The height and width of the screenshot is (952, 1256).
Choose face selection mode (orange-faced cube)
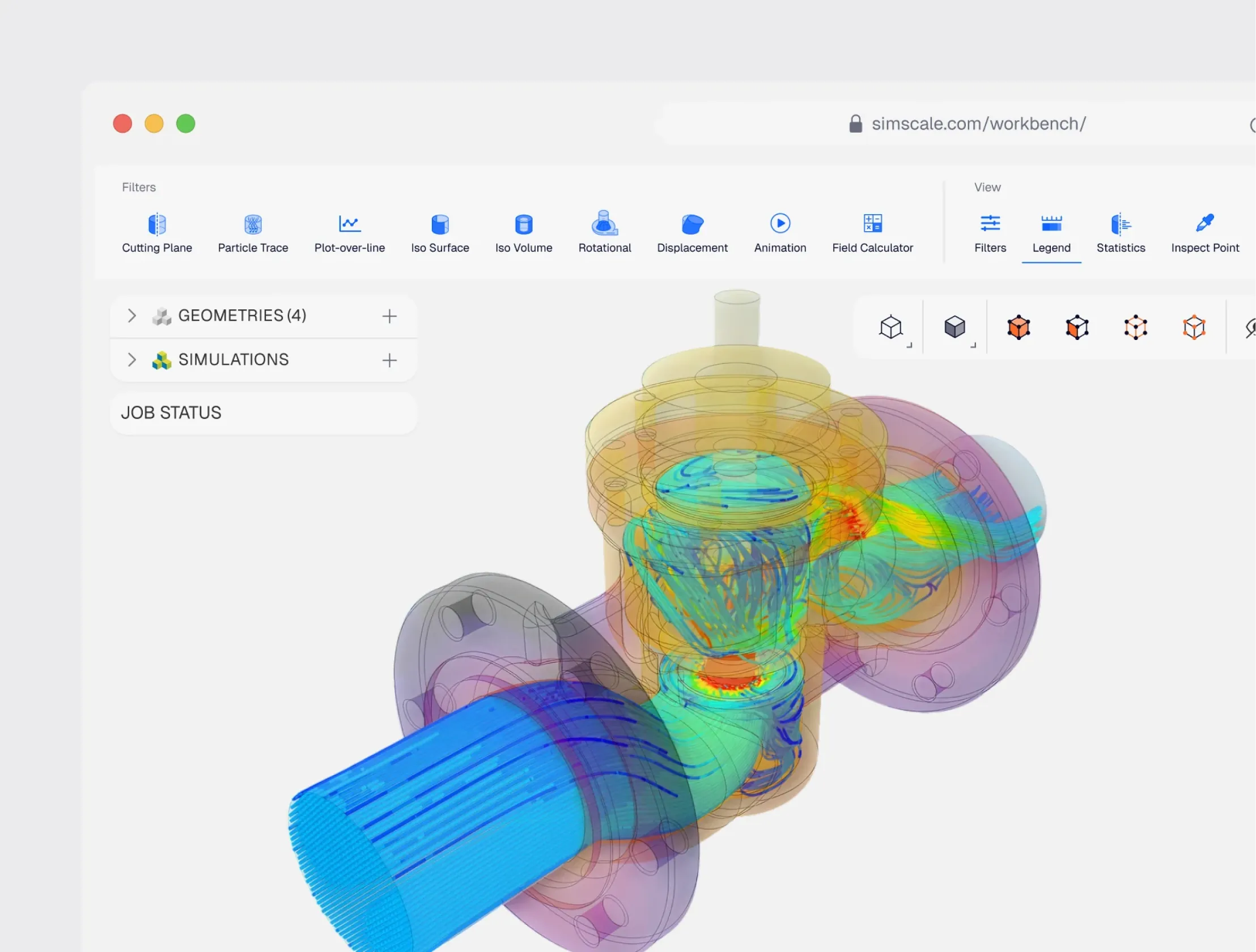coord(1077,328)
